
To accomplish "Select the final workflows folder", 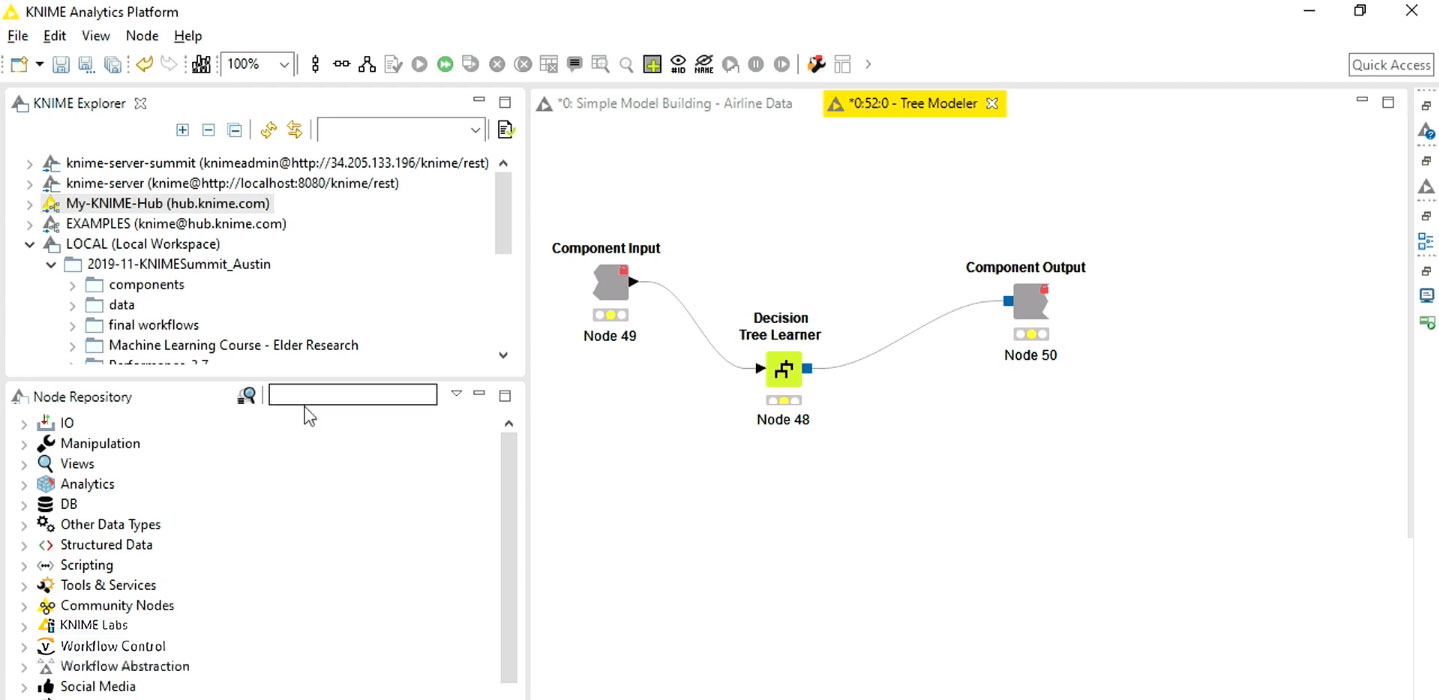I will click(x=154, y=325).
